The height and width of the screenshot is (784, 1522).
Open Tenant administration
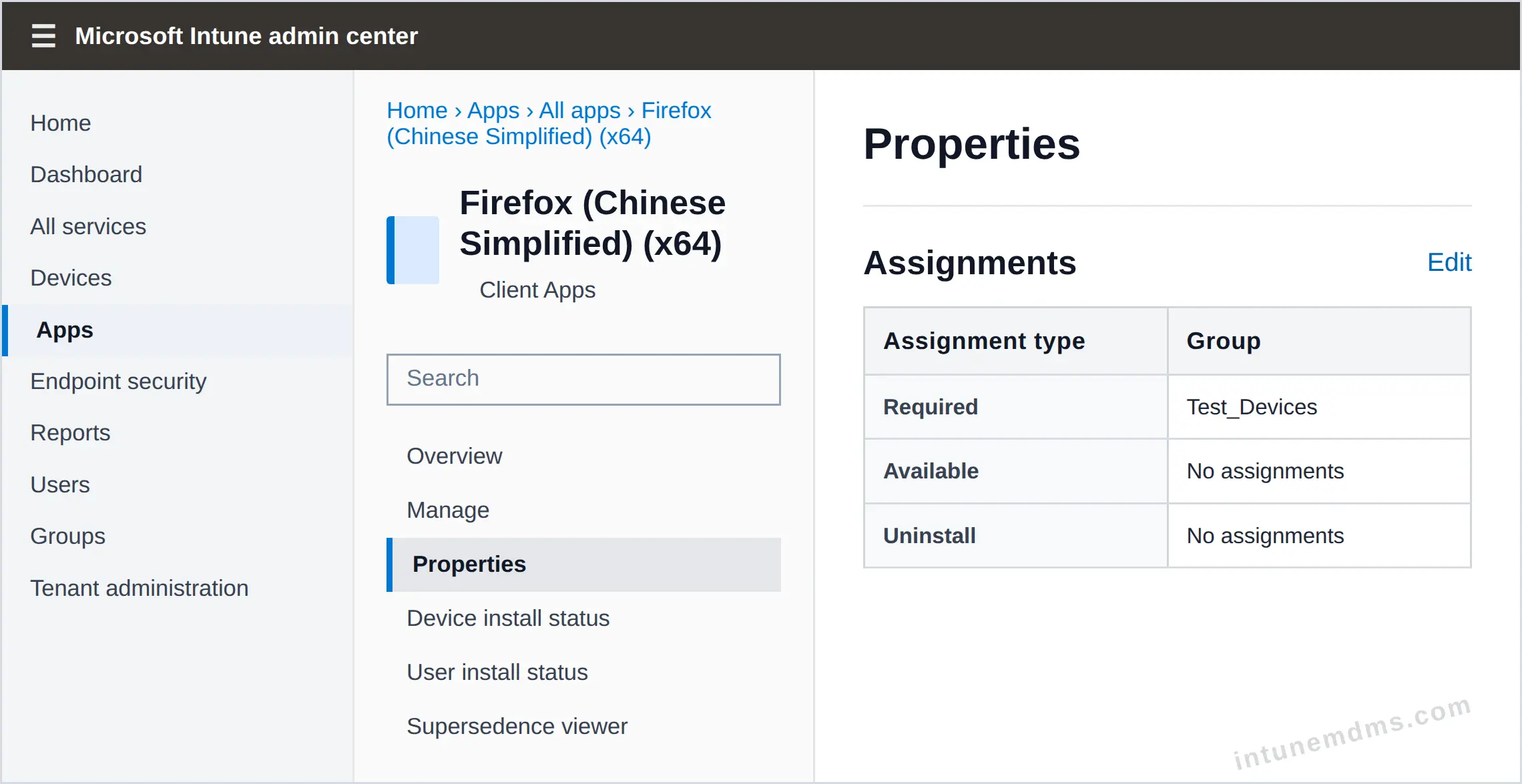140,589
